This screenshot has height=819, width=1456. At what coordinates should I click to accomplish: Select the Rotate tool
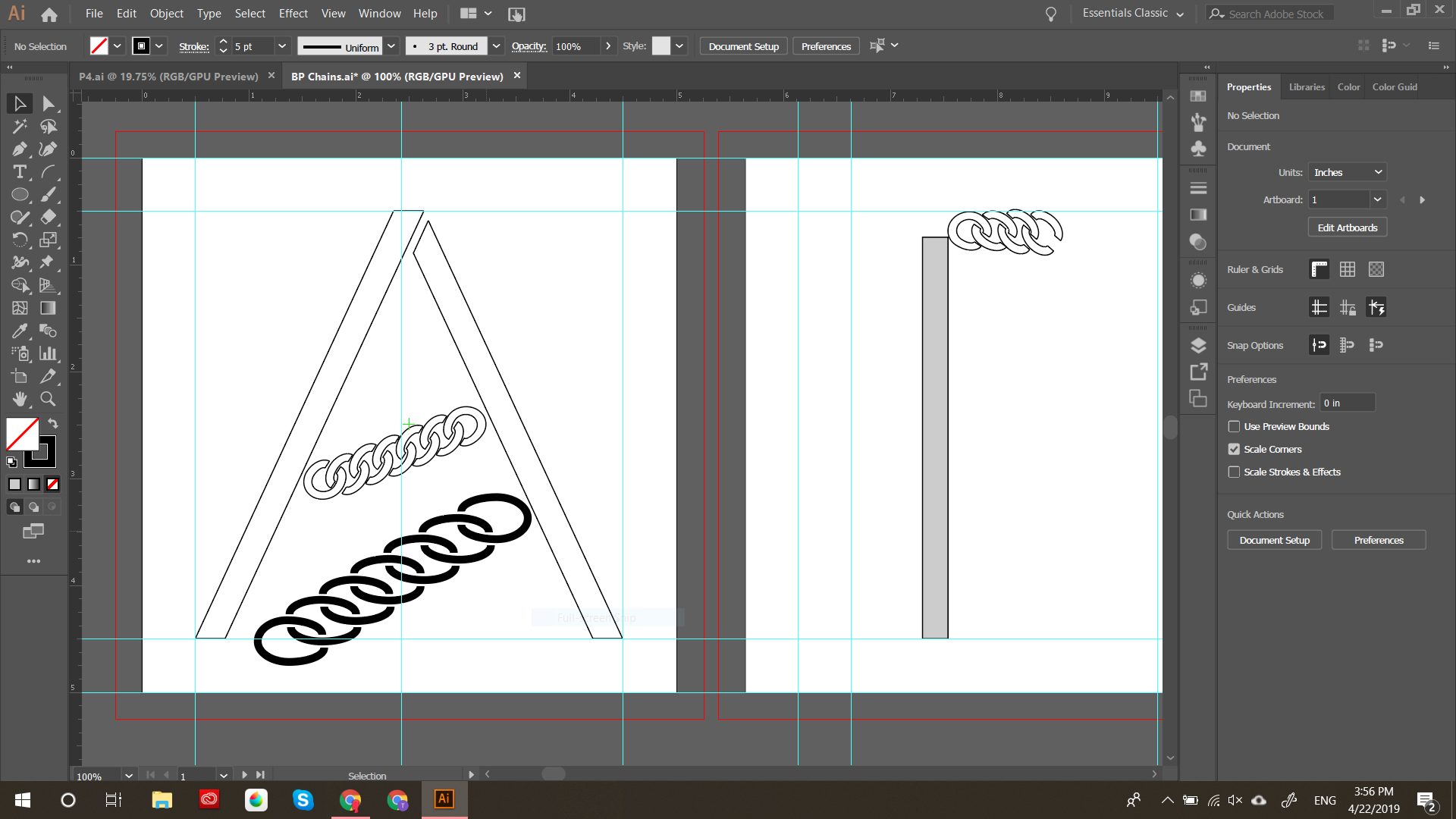click(20, 240)
